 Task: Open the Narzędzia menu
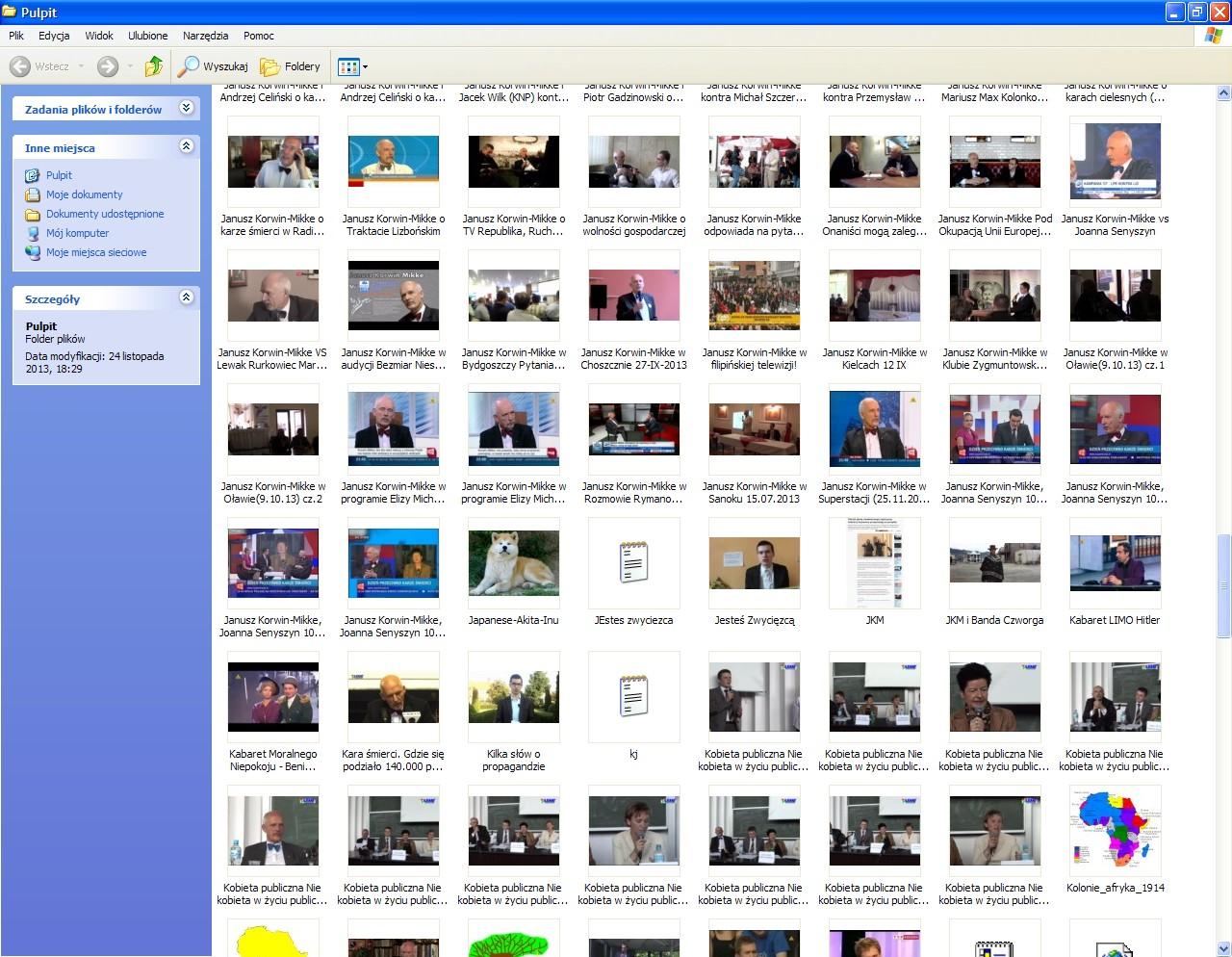click(206, 36)
